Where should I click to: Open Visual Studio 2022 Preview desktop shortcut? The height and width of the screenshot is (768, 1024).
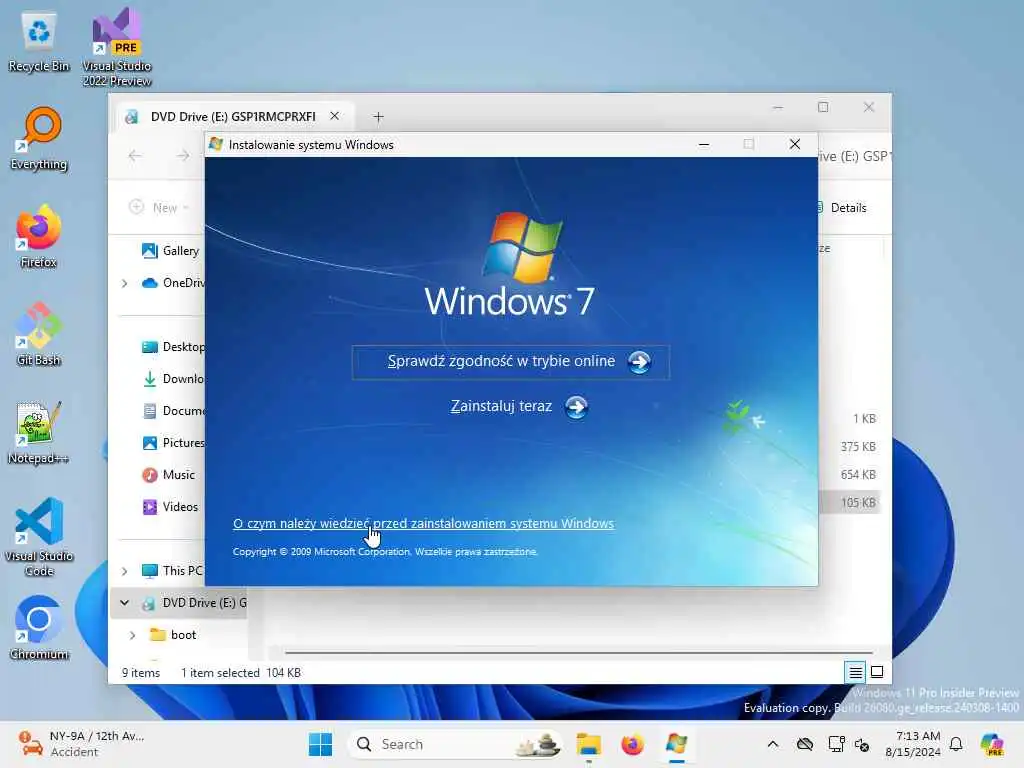(x=117, y=47)
